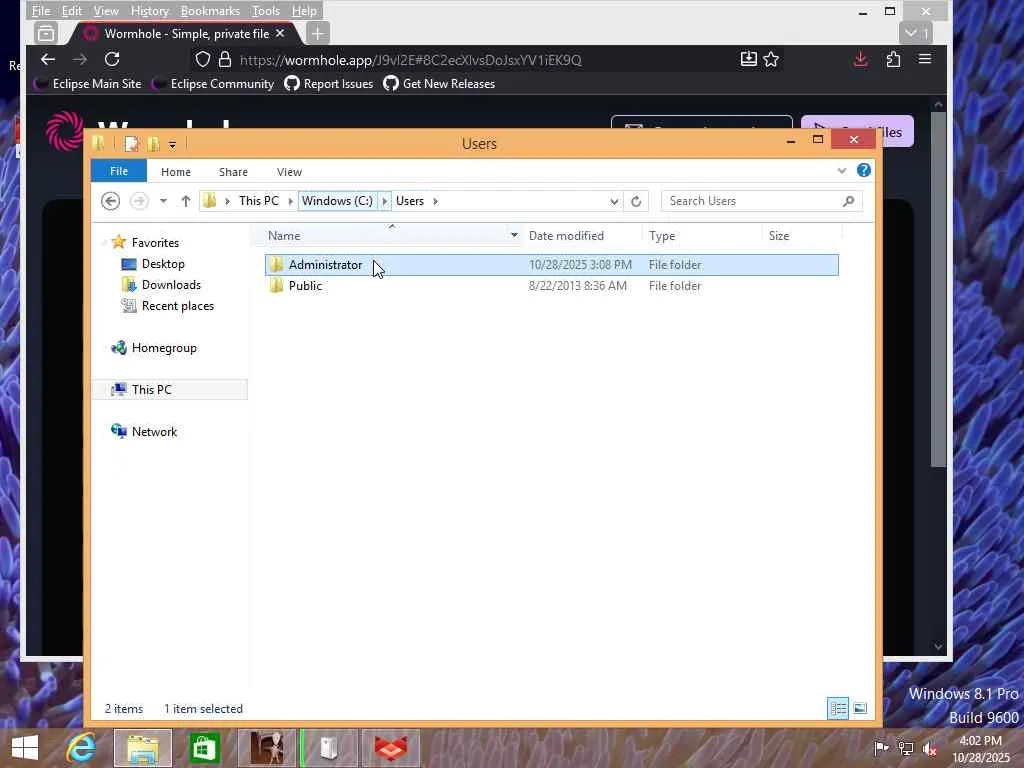Open Downloads under Favorites
Screen dimensions: 1024x768
coord(171,285)
